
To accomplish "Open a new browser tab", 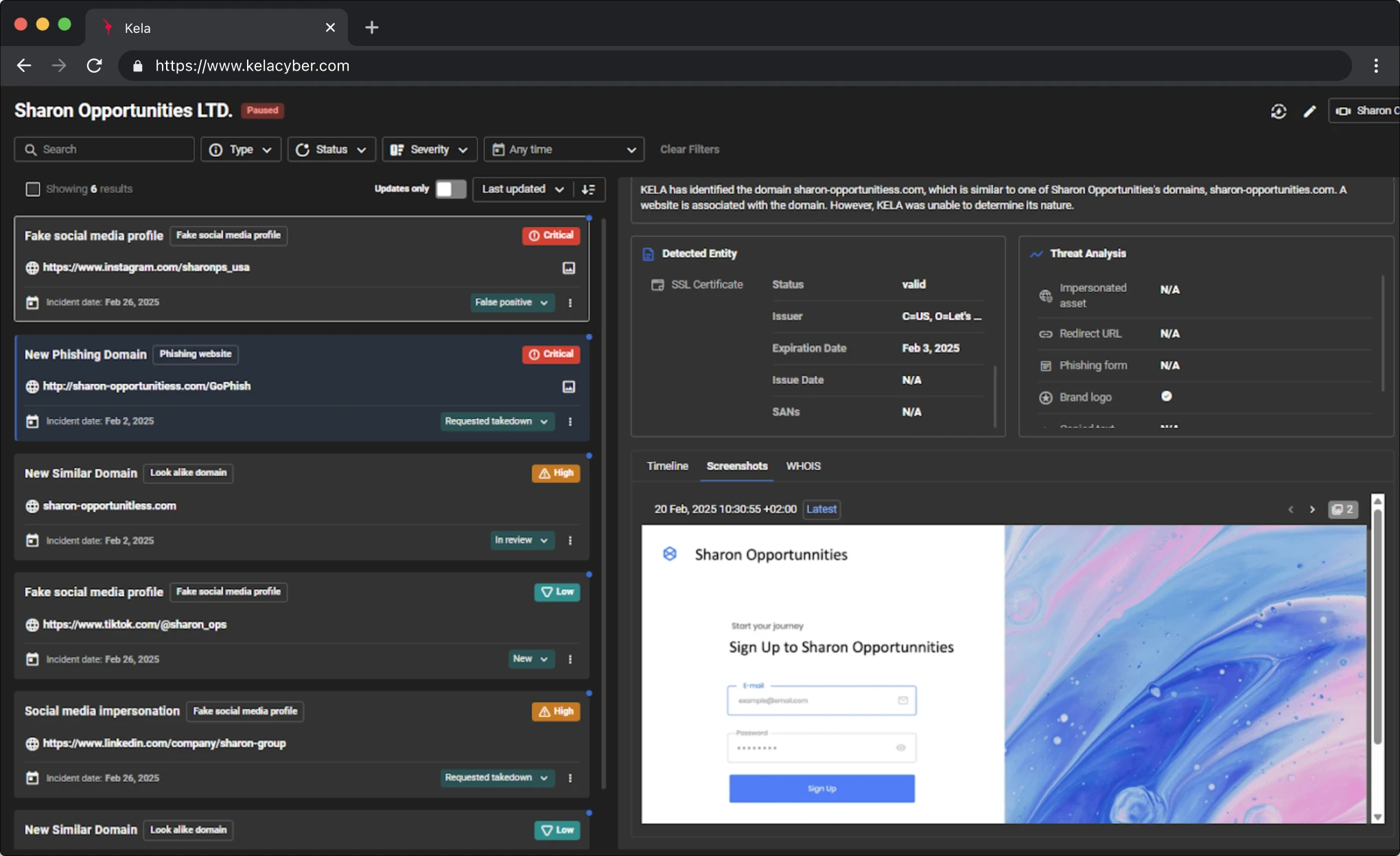I will pos(371,27).
